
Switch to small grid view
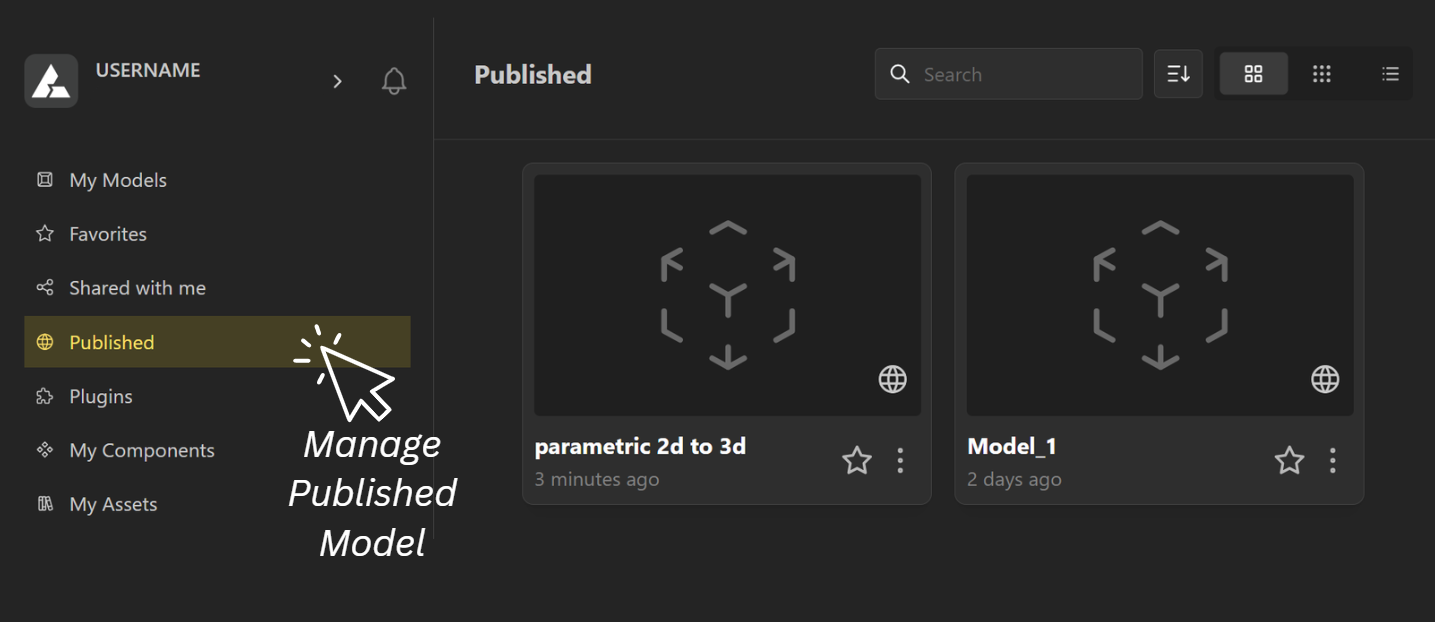click(x=1322, y=74)
